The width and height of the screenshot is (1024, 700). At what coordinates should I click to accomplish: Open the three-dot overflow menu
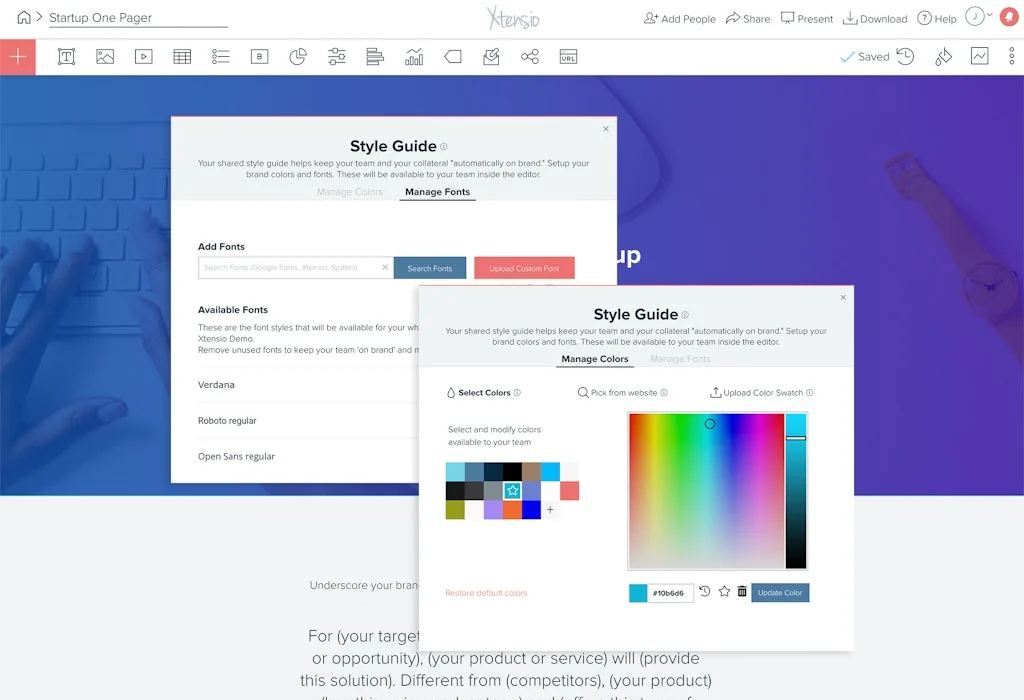click(x=1011, y=56)
